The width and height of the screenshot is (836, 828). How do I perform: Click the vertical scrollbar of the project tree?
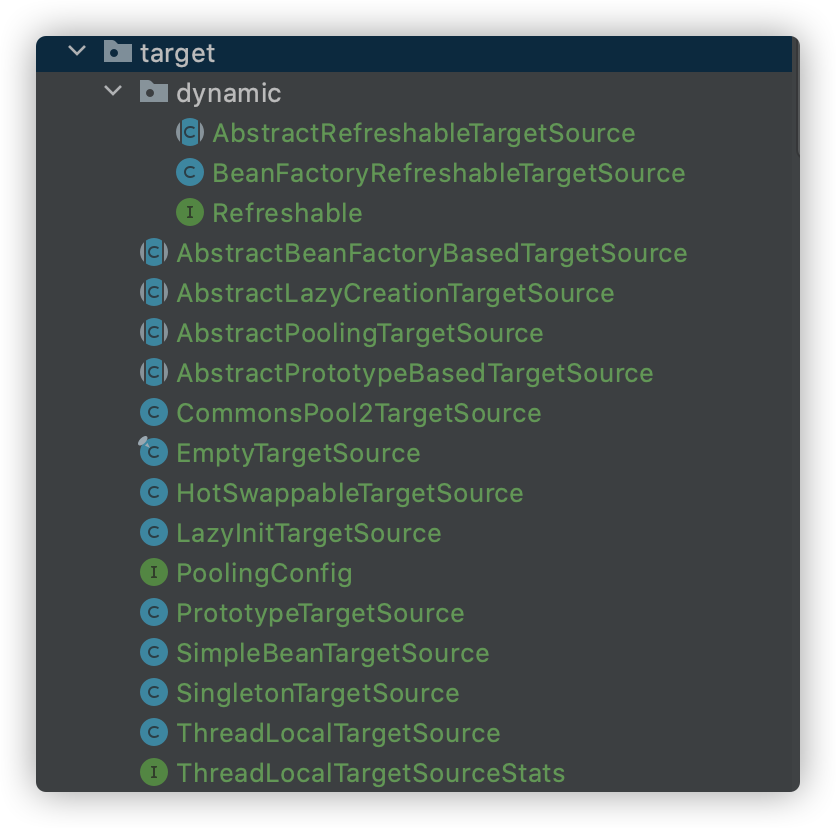point(796,95)
